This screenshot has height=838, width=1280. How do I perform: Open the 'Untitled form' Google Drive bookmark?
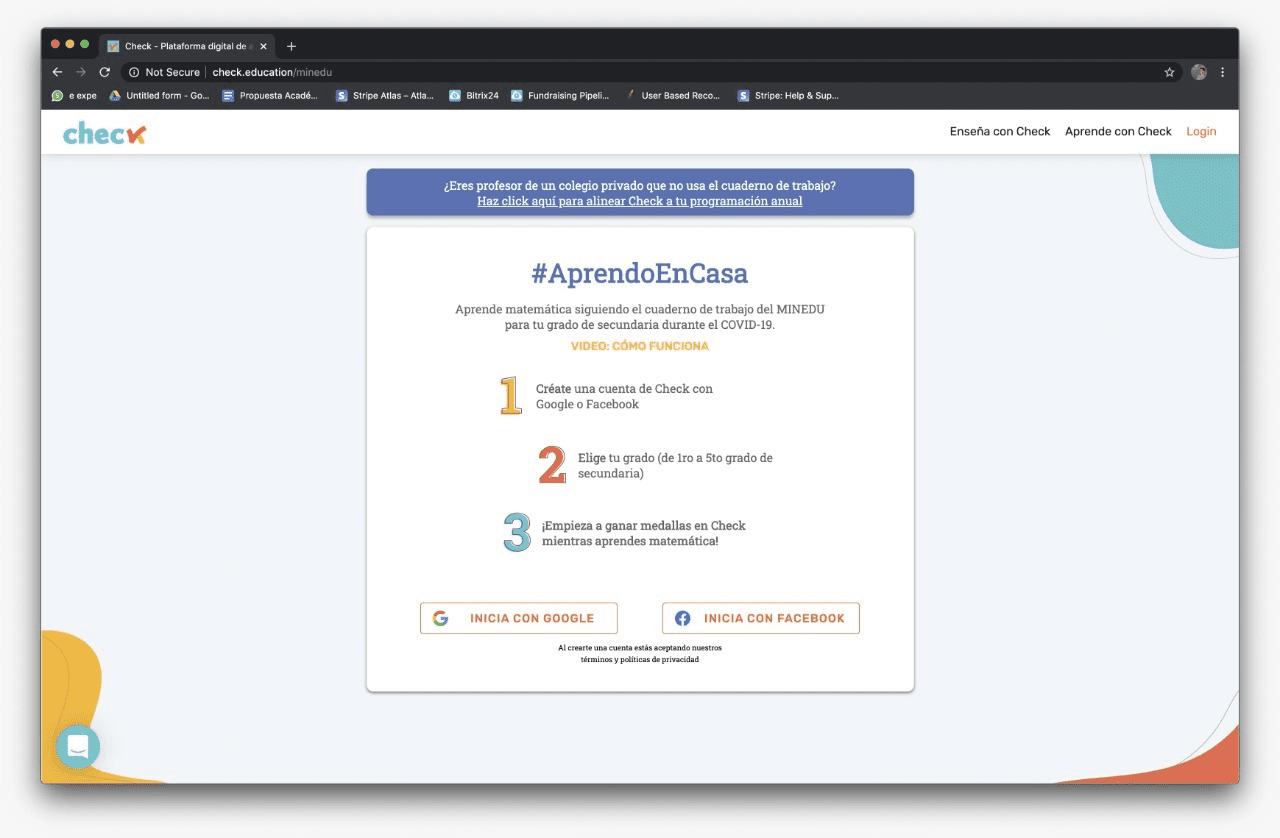(x=159, y=96)
